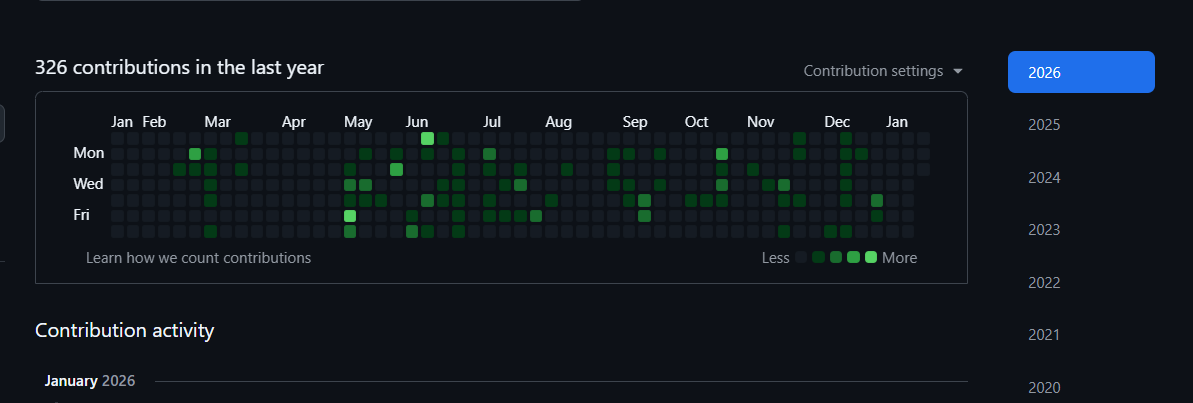Click the May month label
Screen dimensions: 1193x403
[x=358, y=122]
